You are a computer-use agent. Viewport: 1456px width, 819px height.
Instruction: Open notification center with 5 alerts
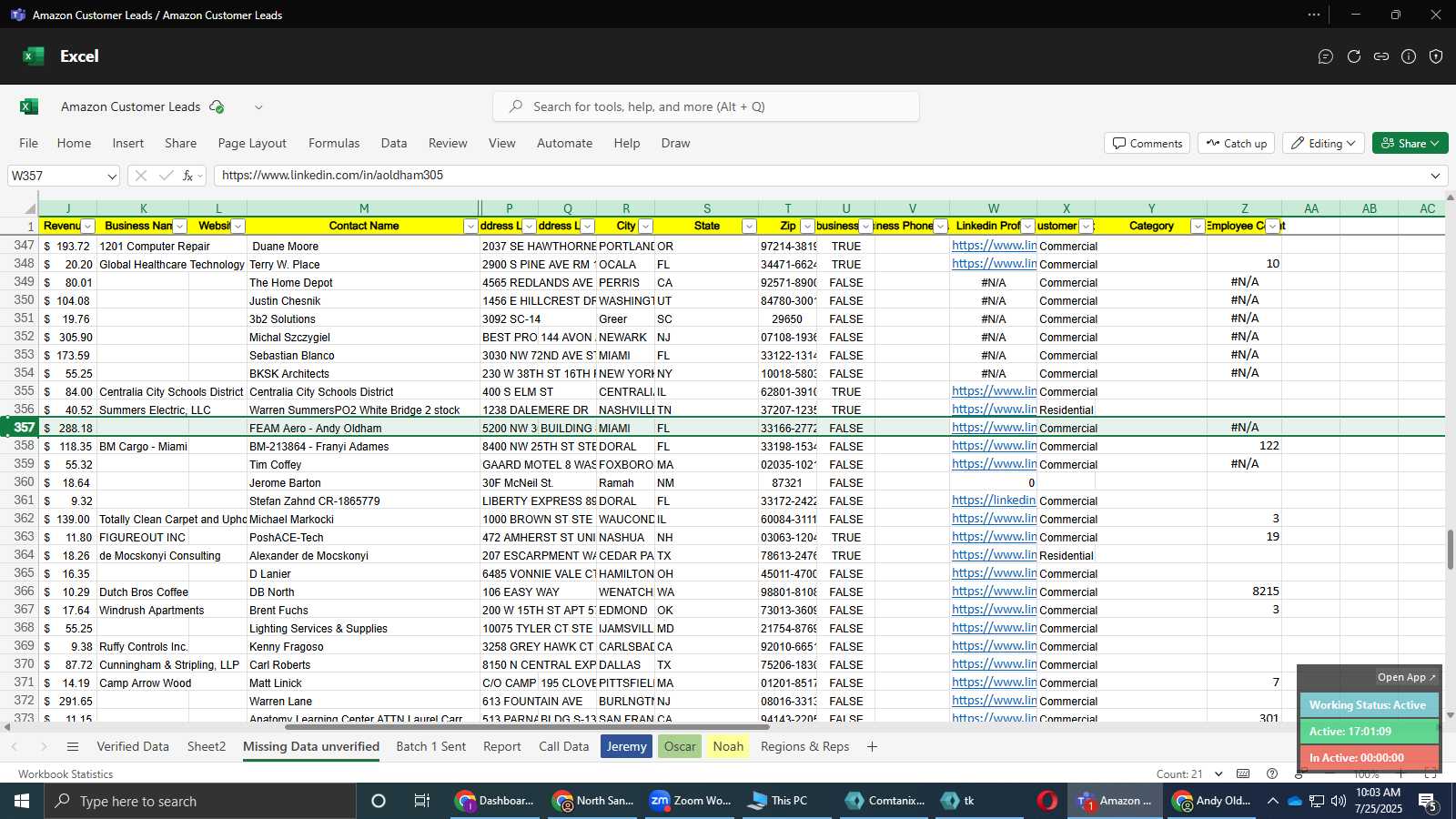tap(1427, 802)
